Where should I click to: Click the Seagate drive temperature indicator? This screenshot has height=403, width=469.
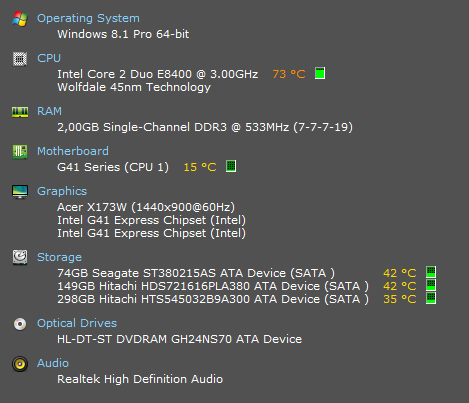point(431,272)
